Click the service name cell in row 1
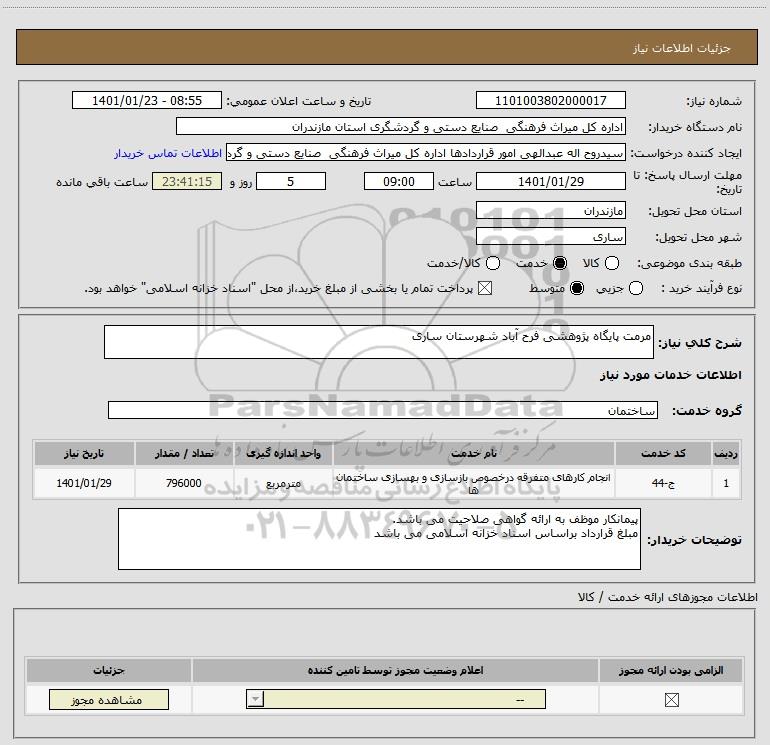Screen dimensions: 770x745 pos(474,483)
